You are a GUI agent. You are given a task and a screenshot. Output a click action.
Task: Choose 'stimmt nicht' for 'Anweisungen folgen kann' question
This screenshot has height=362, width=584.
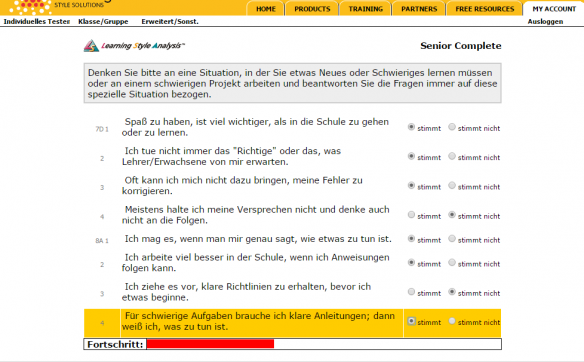coord(452,263)
